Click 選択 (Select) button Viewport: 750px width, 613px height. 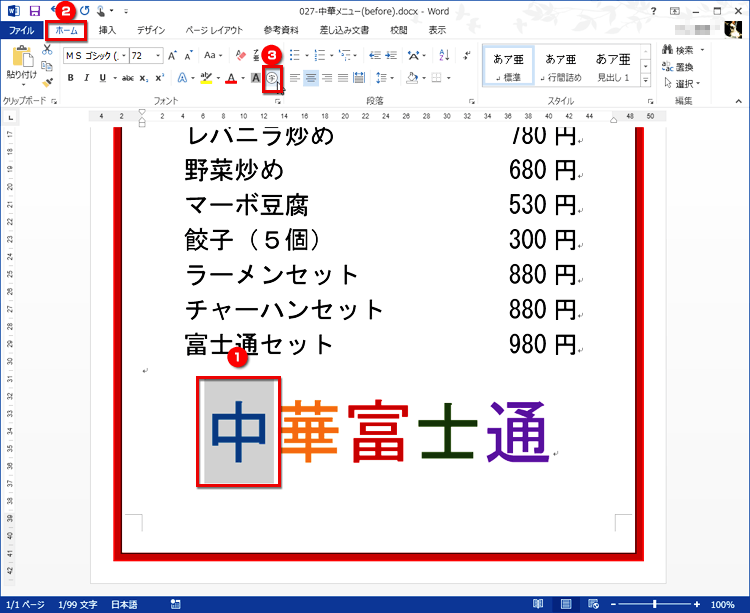(x=682, y=84)
